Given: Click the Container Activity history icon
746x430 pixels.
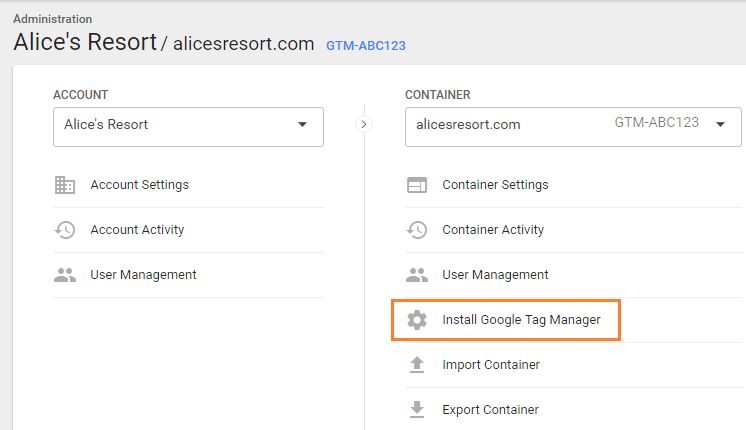Looking at the screenshot, I should [x=417, y=230].
